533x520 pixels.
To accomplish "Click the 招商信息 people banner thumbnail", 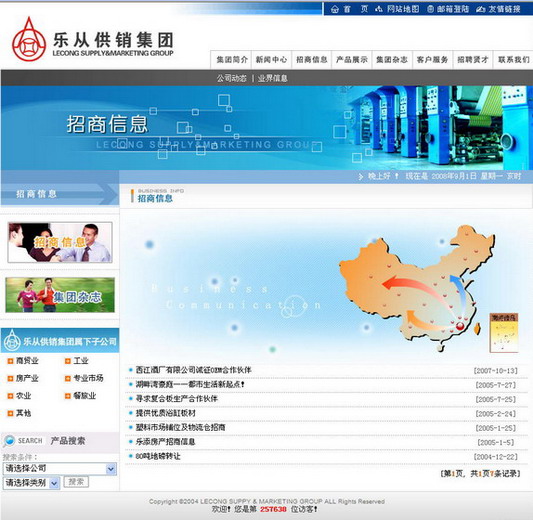I will pyautogui.click(x=60, y=242).
